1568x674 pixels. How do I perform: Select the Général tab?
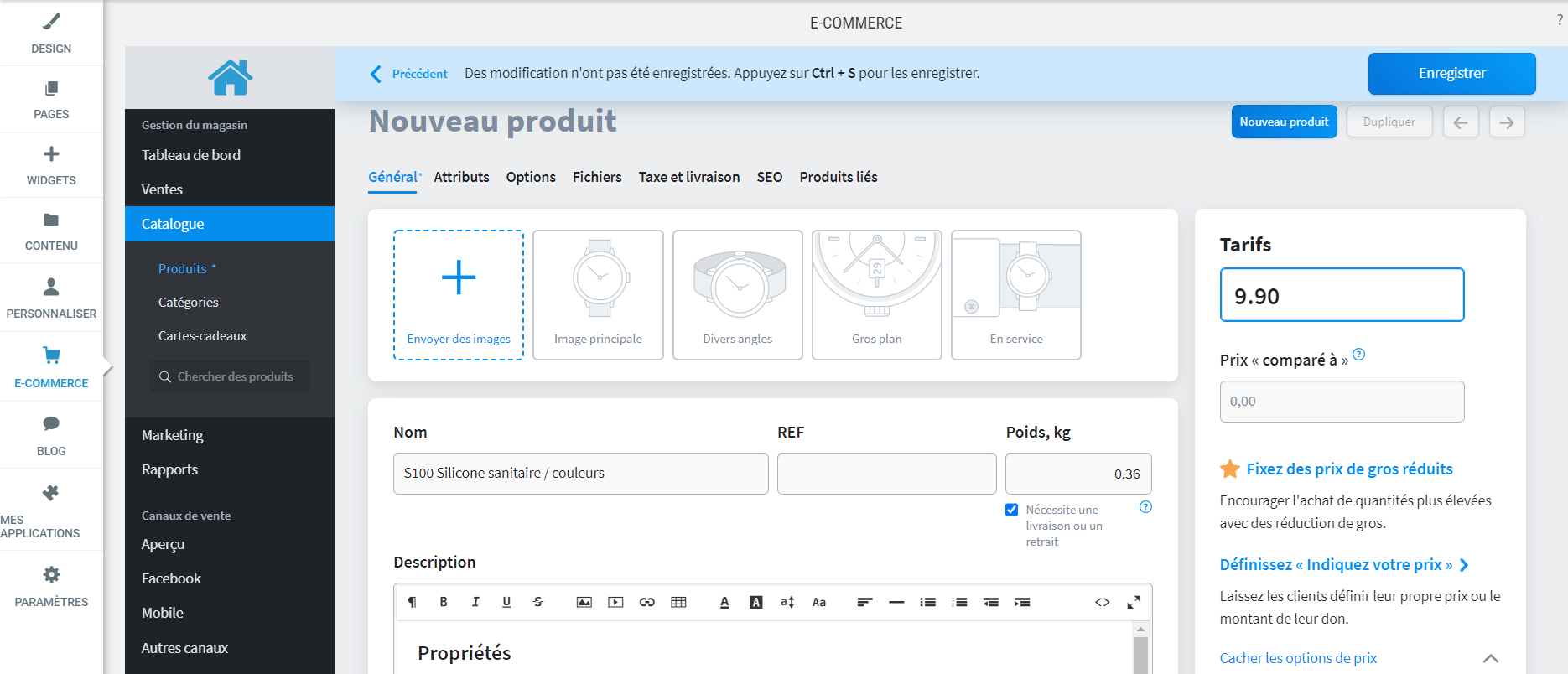click(393, 177)
